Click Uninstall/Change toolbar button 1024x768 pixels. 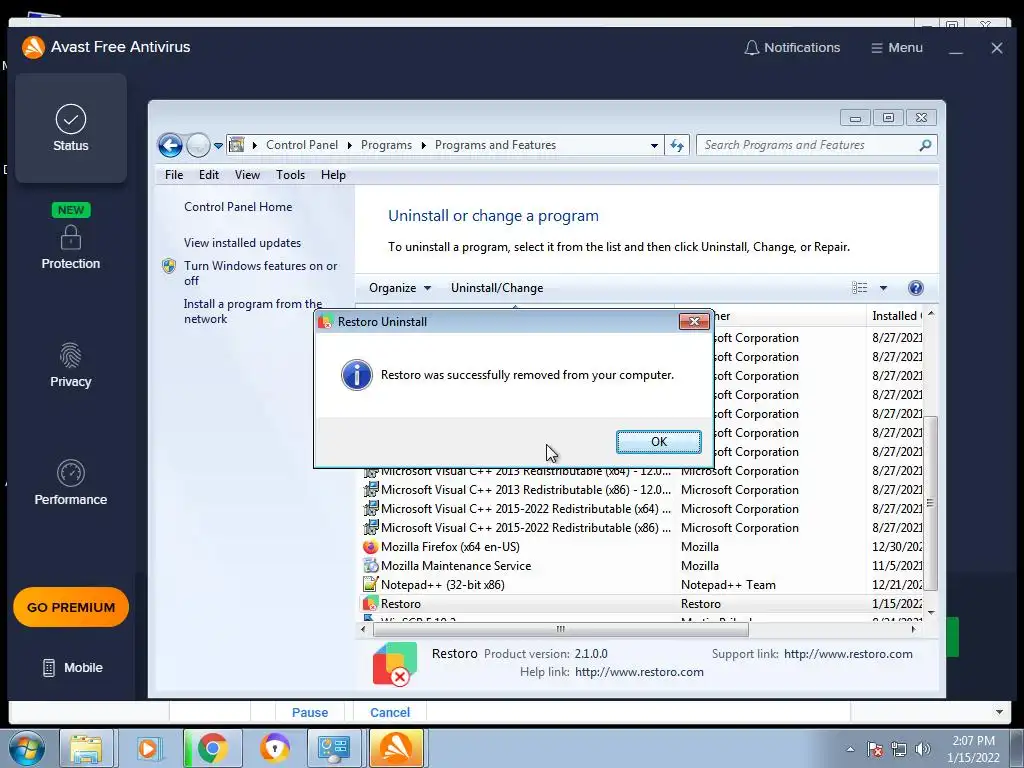pos(497,288)
